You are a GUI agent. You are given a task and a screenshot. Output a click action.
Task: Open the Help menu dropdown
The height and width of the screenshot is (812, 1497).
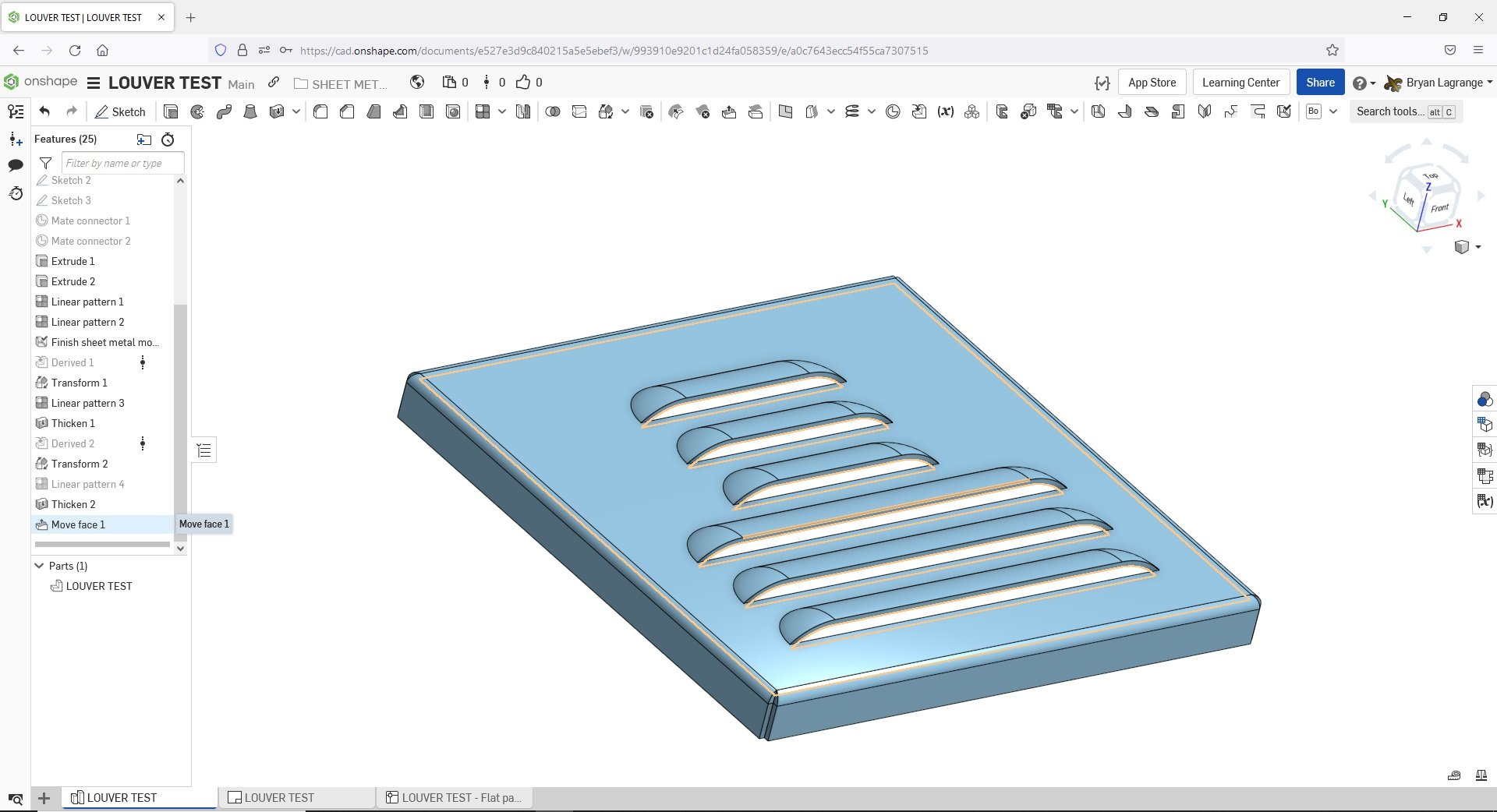1364,83
